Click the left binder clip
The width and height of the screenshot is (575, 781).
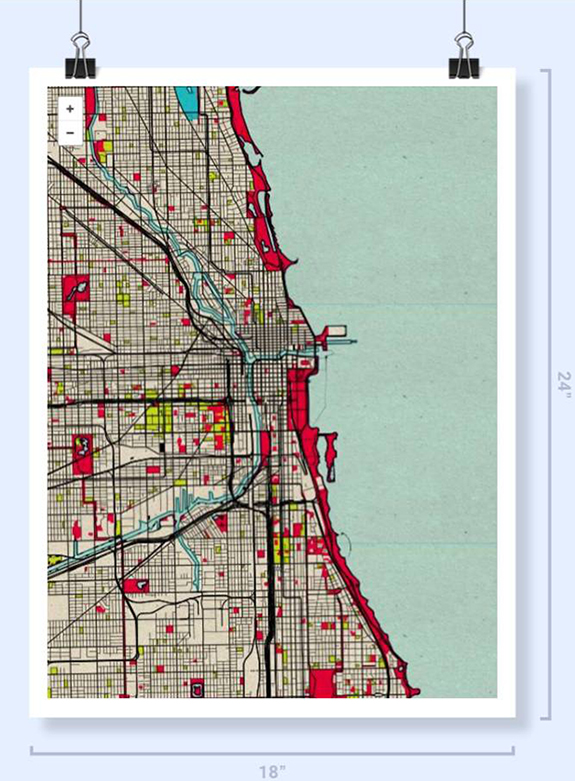(x=80, y=55)
